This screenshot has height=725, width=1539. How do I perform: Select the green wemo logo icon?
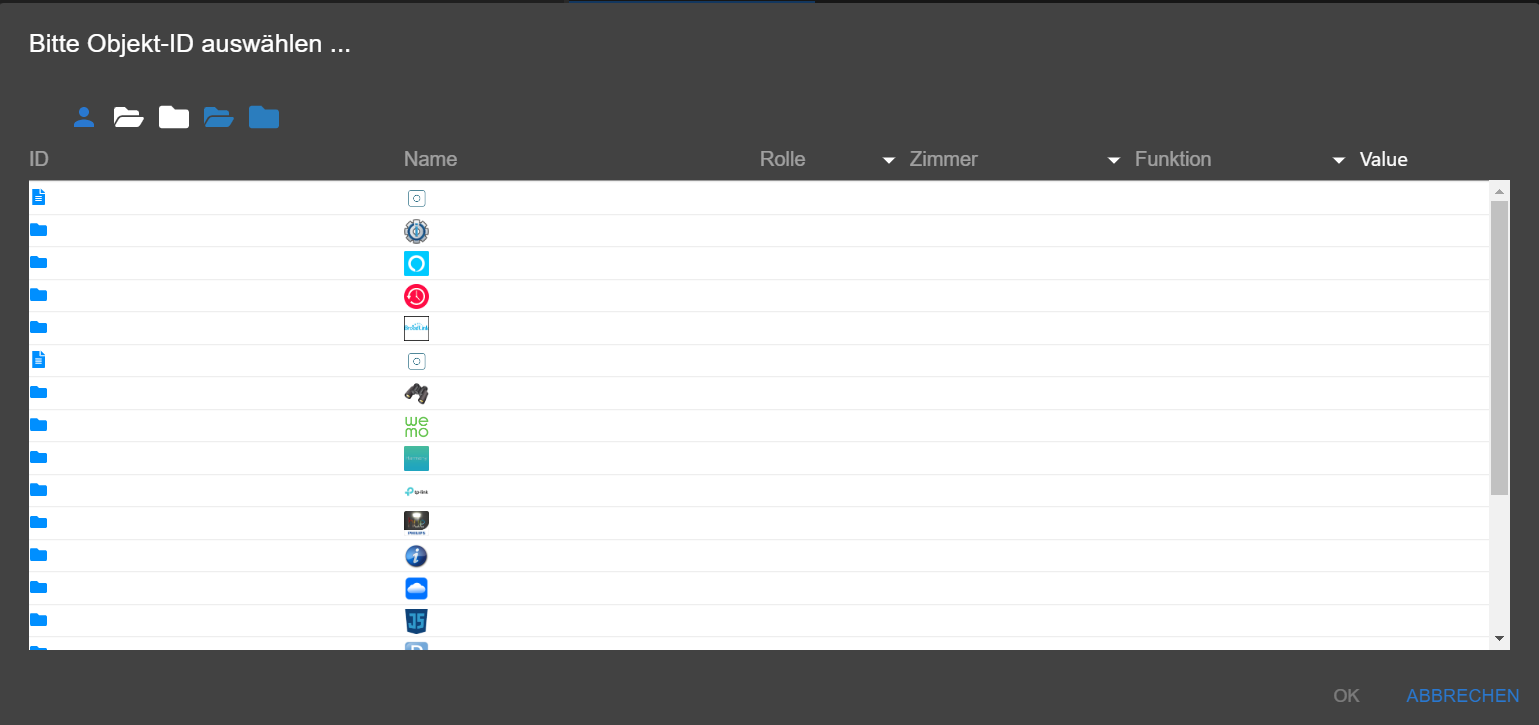(416, 426)
